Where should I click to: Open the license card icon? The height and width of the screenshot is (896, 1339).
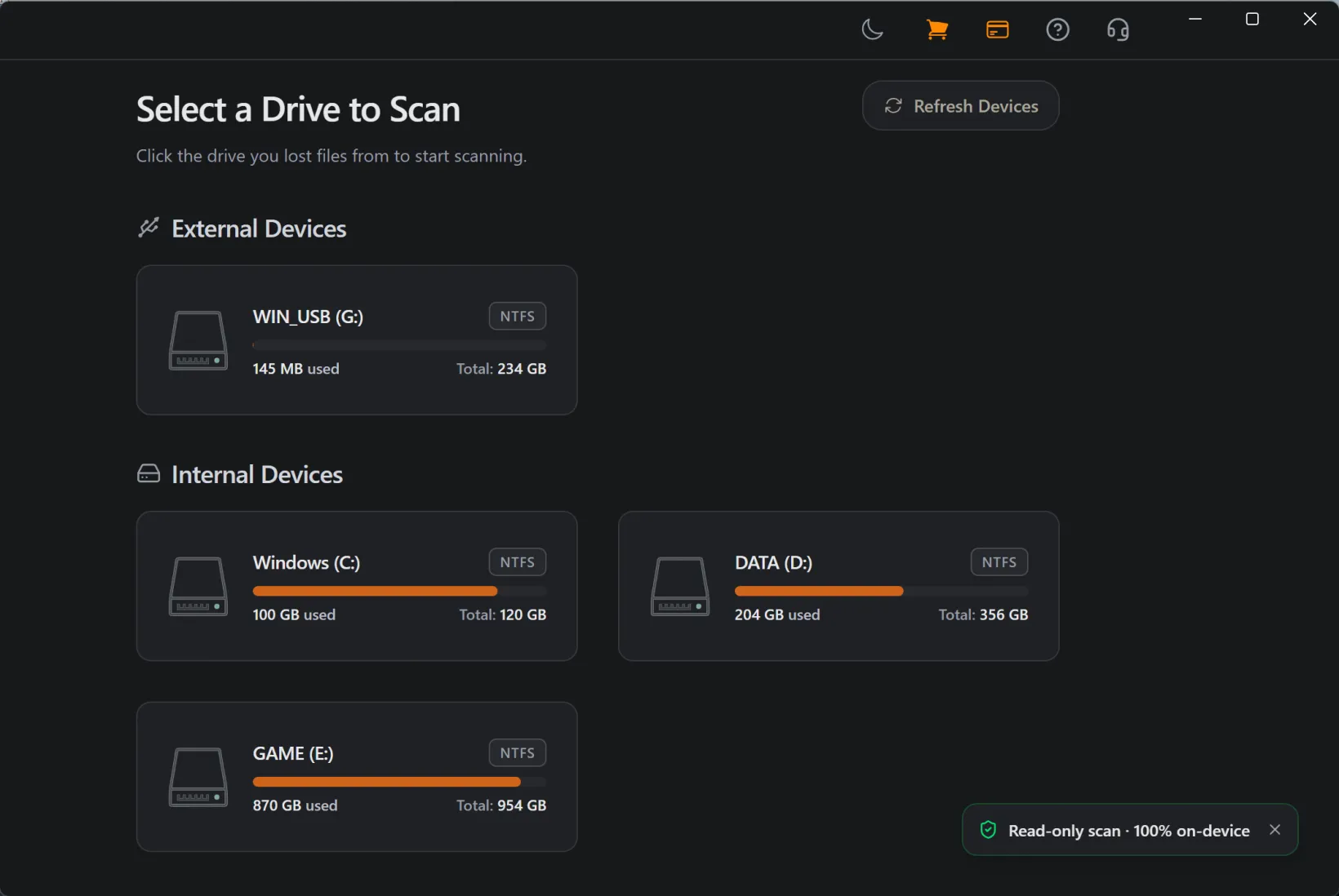(997, 30)
